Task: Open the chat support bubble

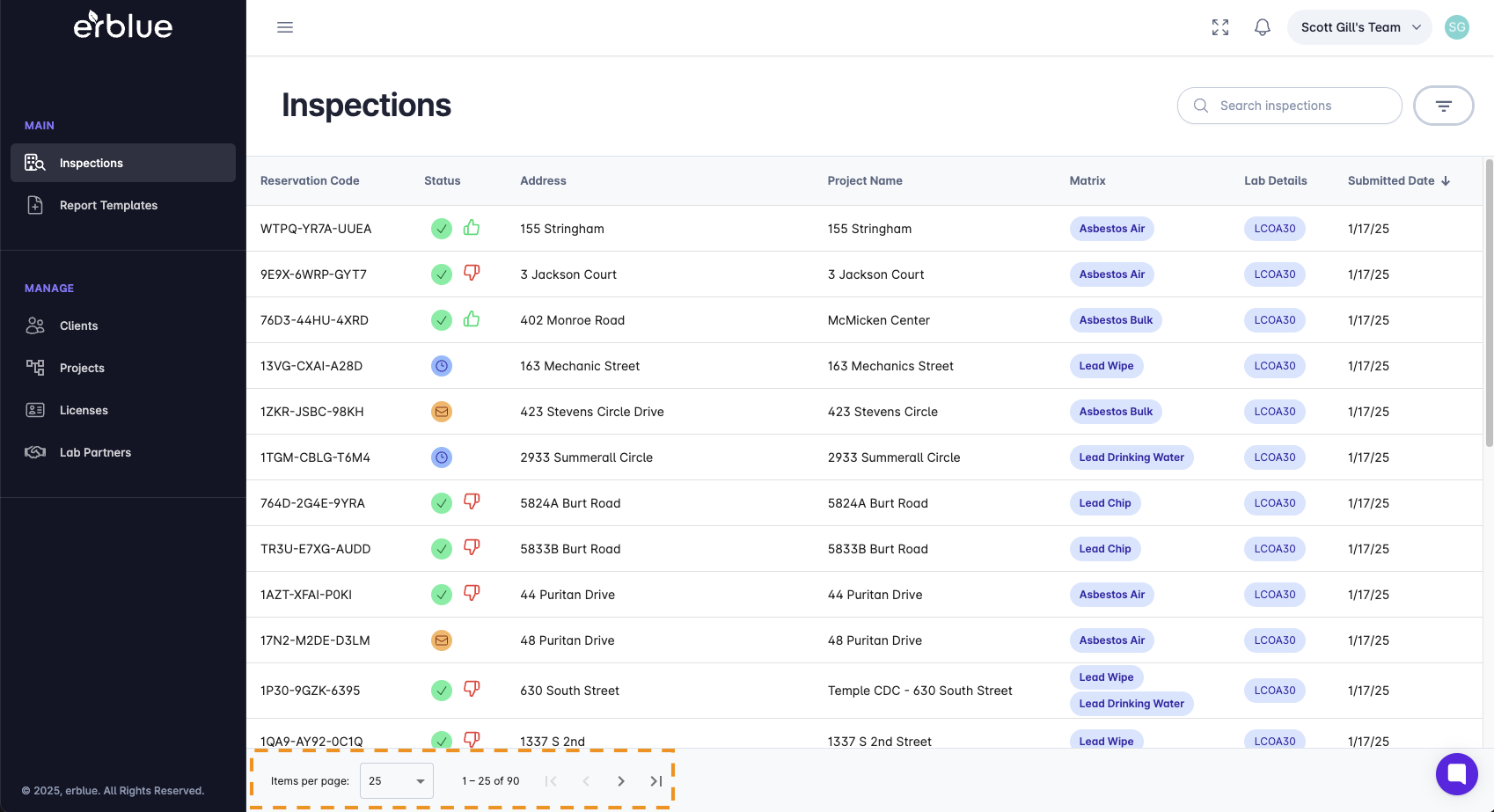Action: point(1457,774)
